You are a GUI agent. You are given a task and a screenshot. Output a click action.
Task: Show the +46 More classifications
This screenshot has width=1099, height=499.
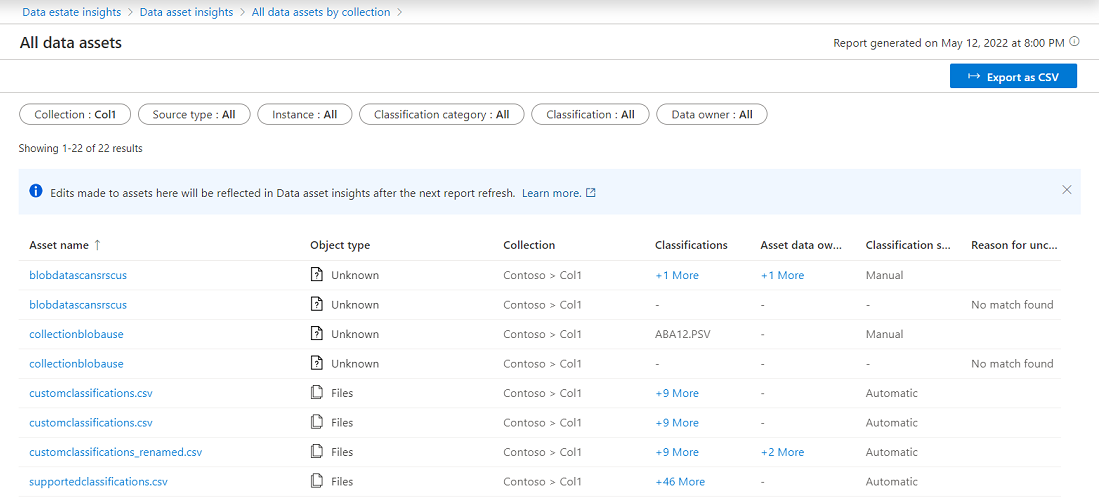click(679, 482)
